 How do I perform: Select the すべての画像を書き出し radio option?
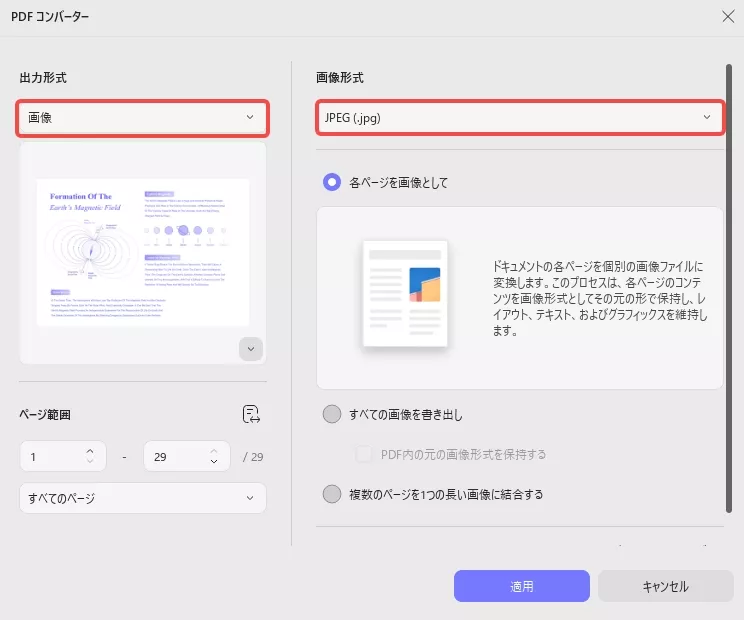[x=332, y=414]
